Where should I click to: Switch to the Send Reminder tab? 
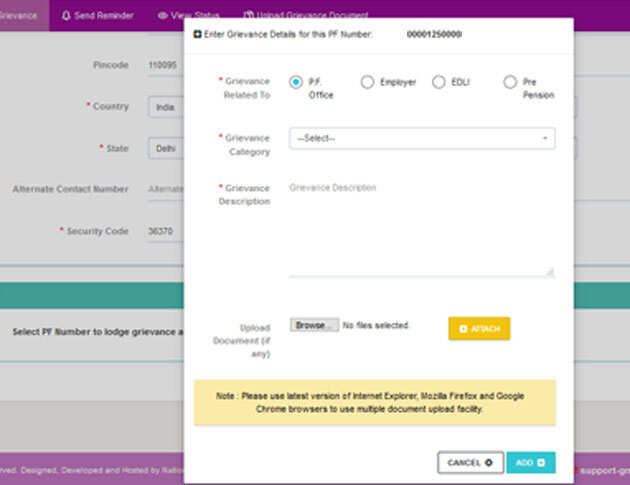coord(97,16)
